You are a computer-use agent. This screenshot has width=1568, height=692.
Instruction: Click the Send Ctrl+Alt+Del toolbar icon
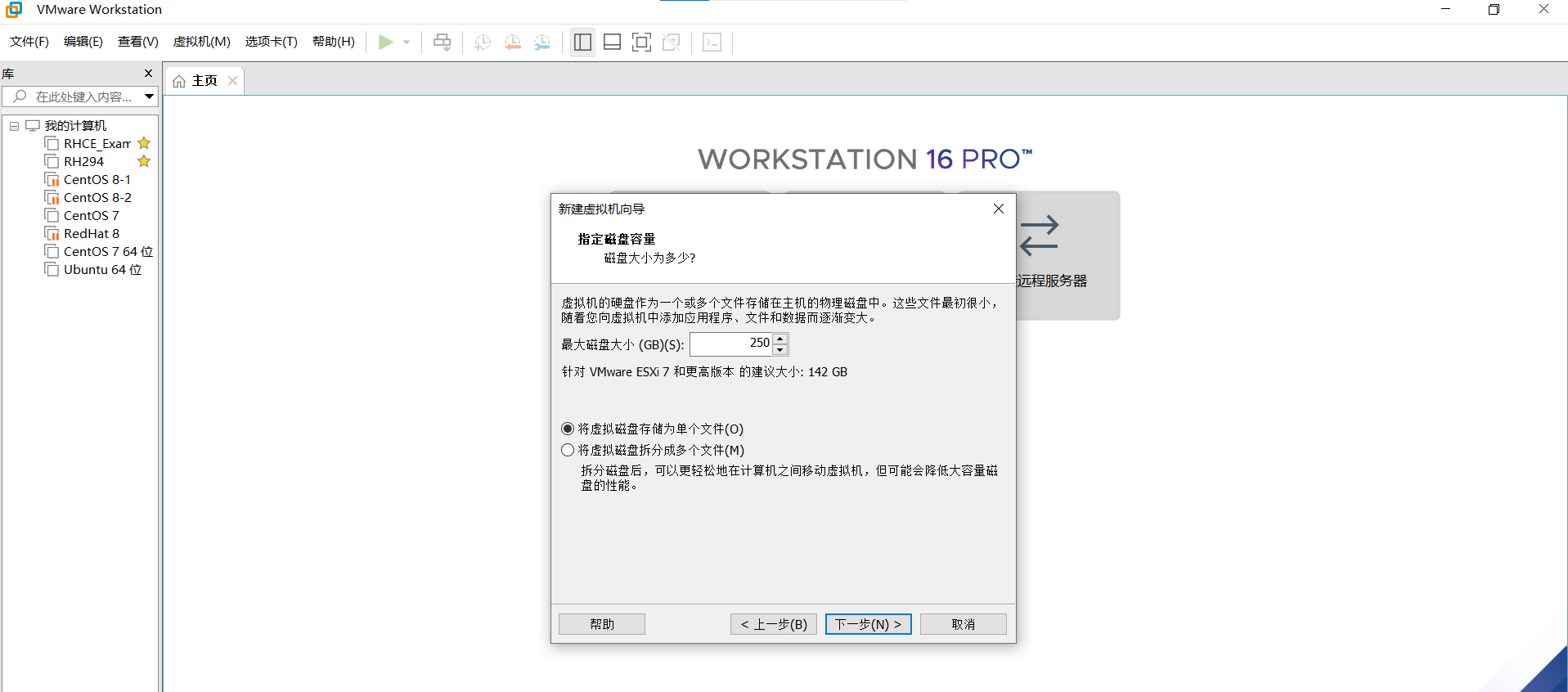point(442,42)
